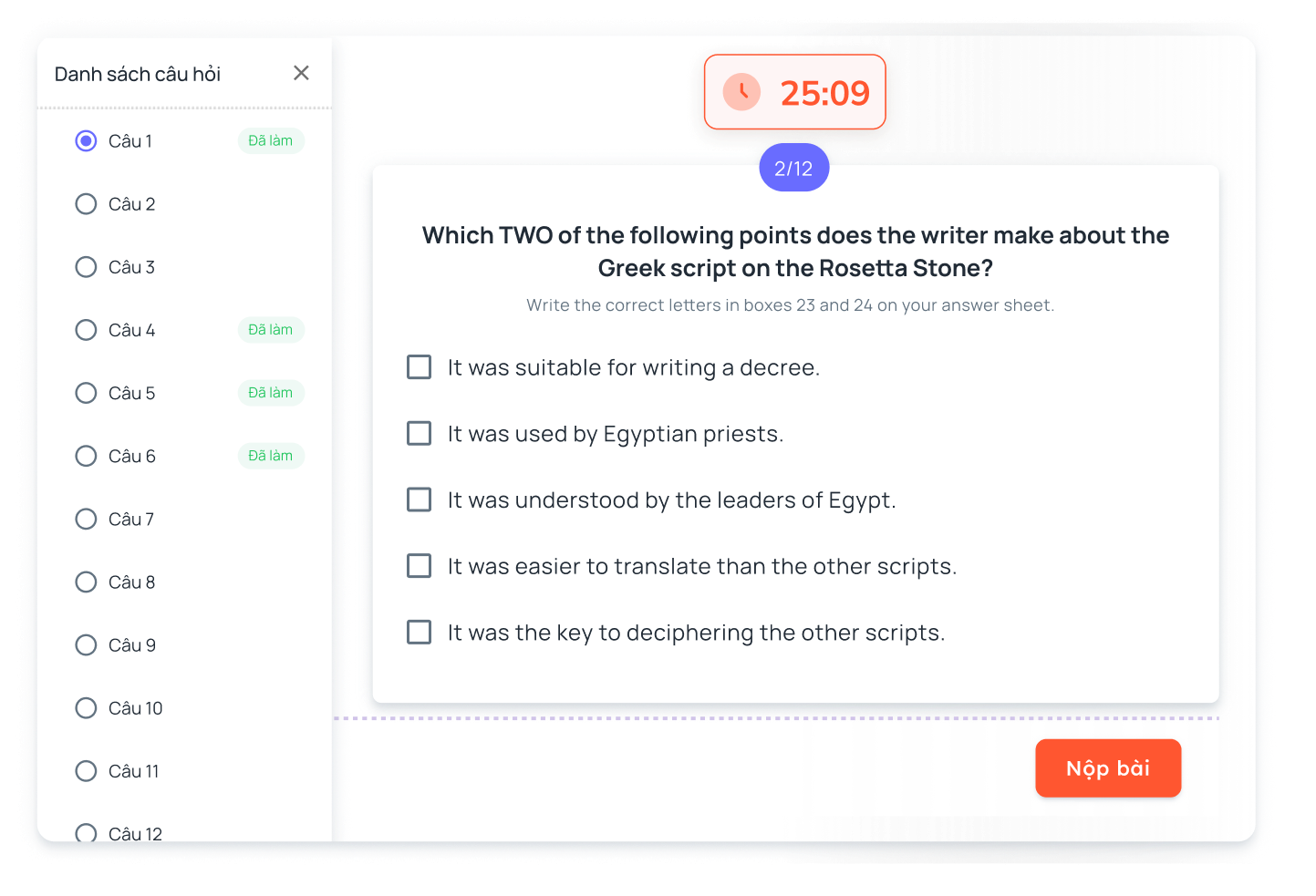Select Câu 11 radio option
Screen dimensions: 1316x896
point(86,771)
